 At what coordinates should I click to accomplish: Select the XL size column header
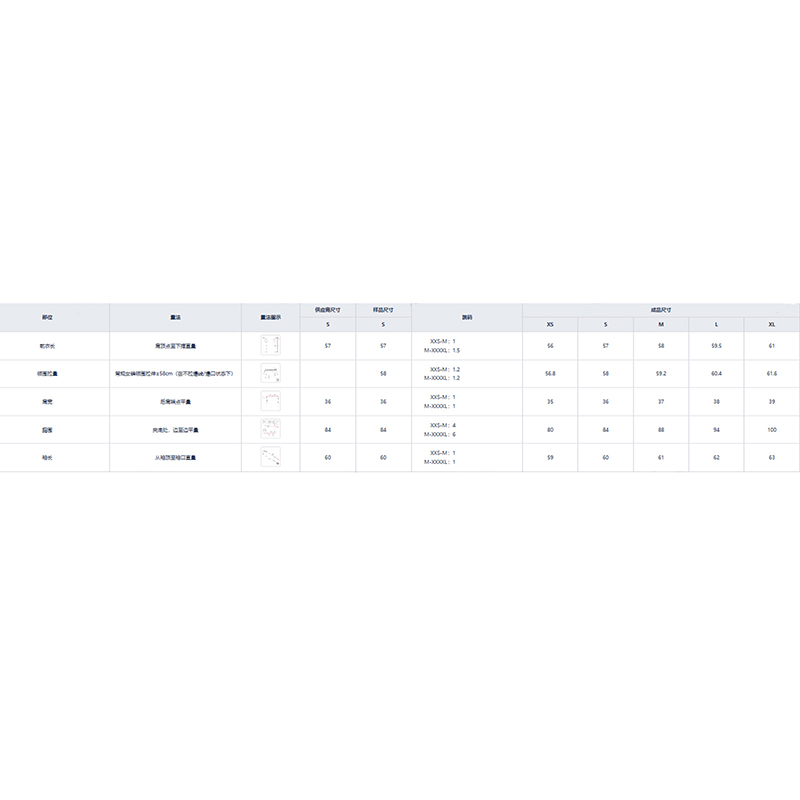pyautogui.click(x=771, y=325)
